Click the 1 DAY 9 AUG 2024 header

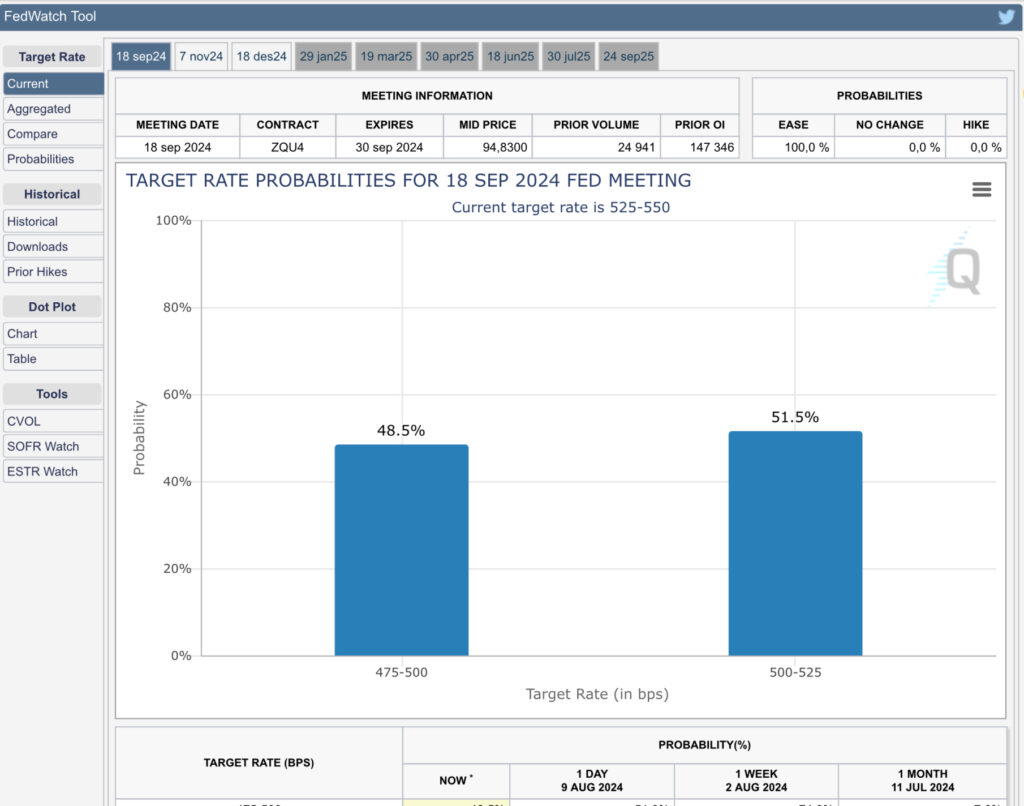pos(592,781)
